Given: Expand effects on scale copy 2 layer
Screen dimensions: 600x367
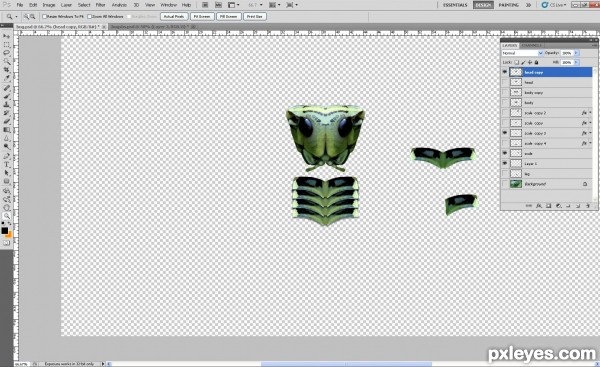Looking at the screenshot, I should pyautogui.click(x=590, y=113).
